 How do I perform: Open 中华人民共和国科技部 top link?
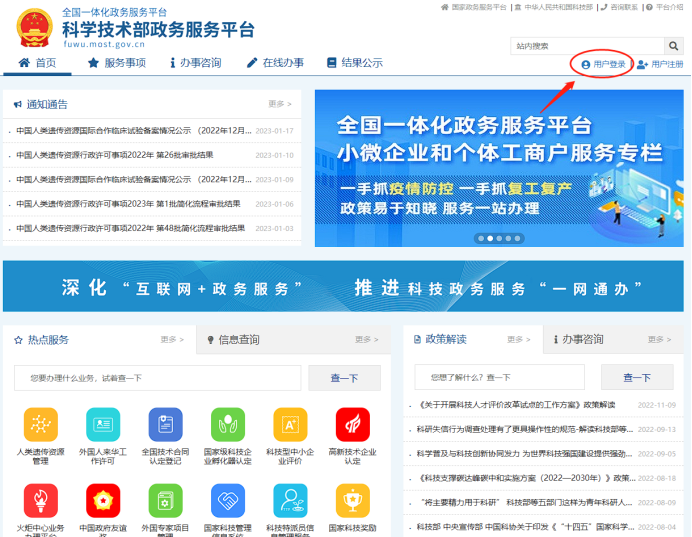[x=554, y=7]
